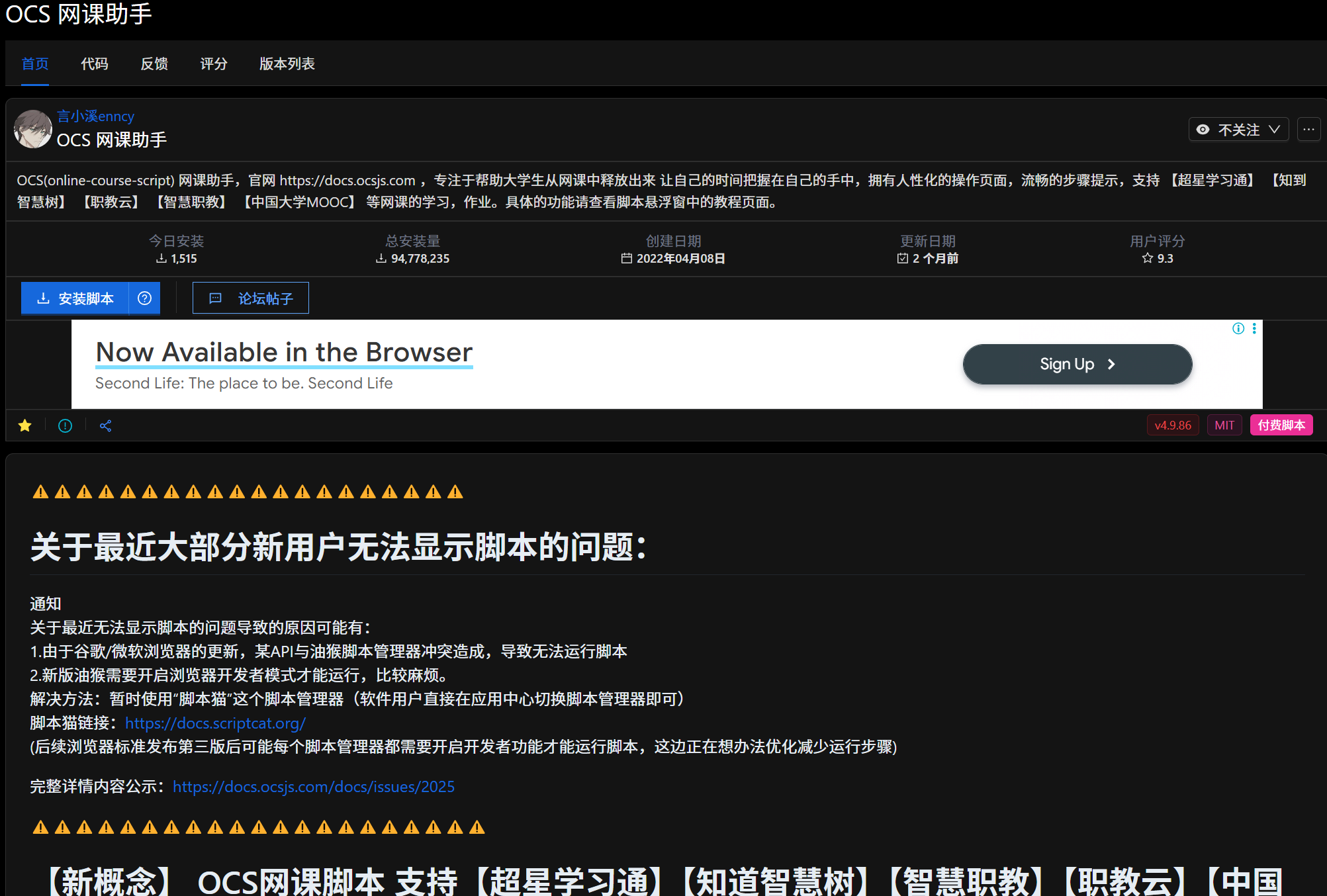Switch to the 代码 tab
This screenshot has height=896, width=1327.
95,64
